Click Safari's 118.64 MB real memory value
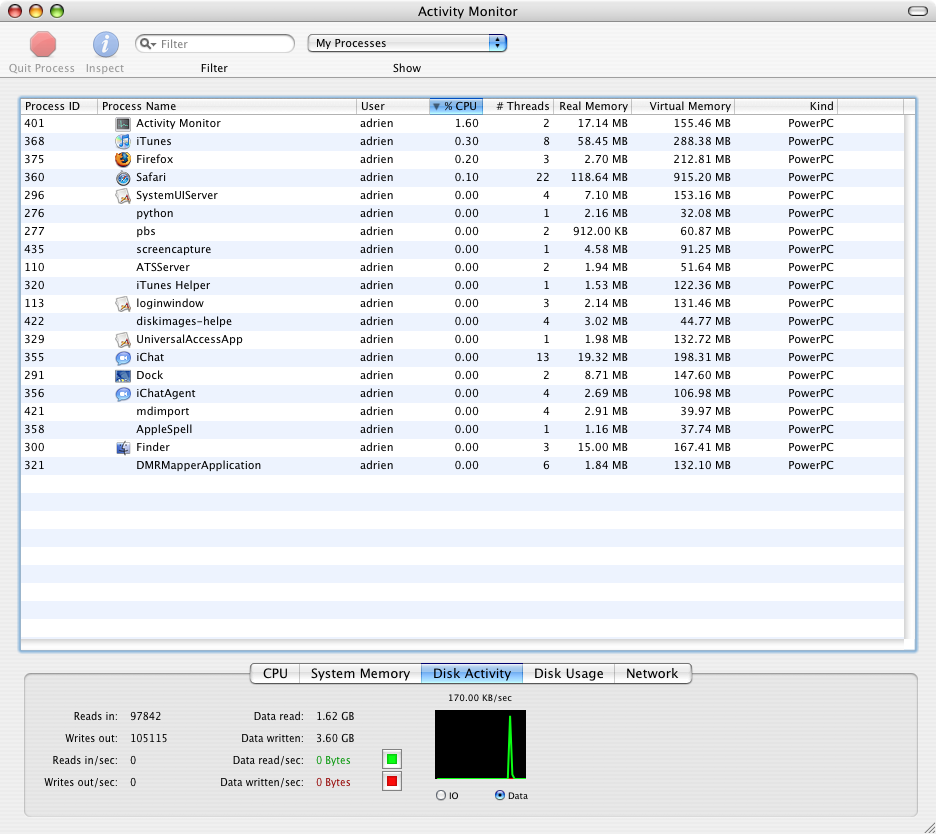Screen dimensions: 936x834 (x=599, y=177)
